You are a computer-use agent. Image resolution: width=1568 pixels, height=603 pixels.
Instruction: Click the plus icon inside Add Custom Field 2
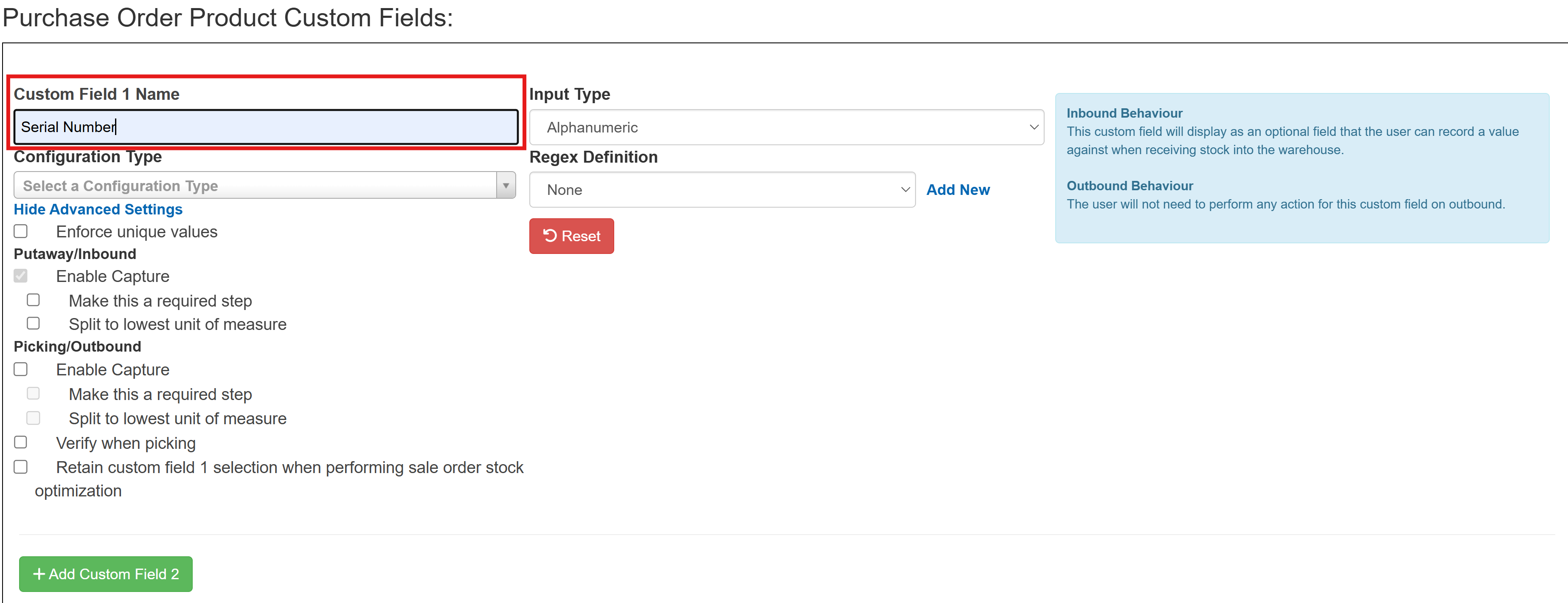(39, 574)
